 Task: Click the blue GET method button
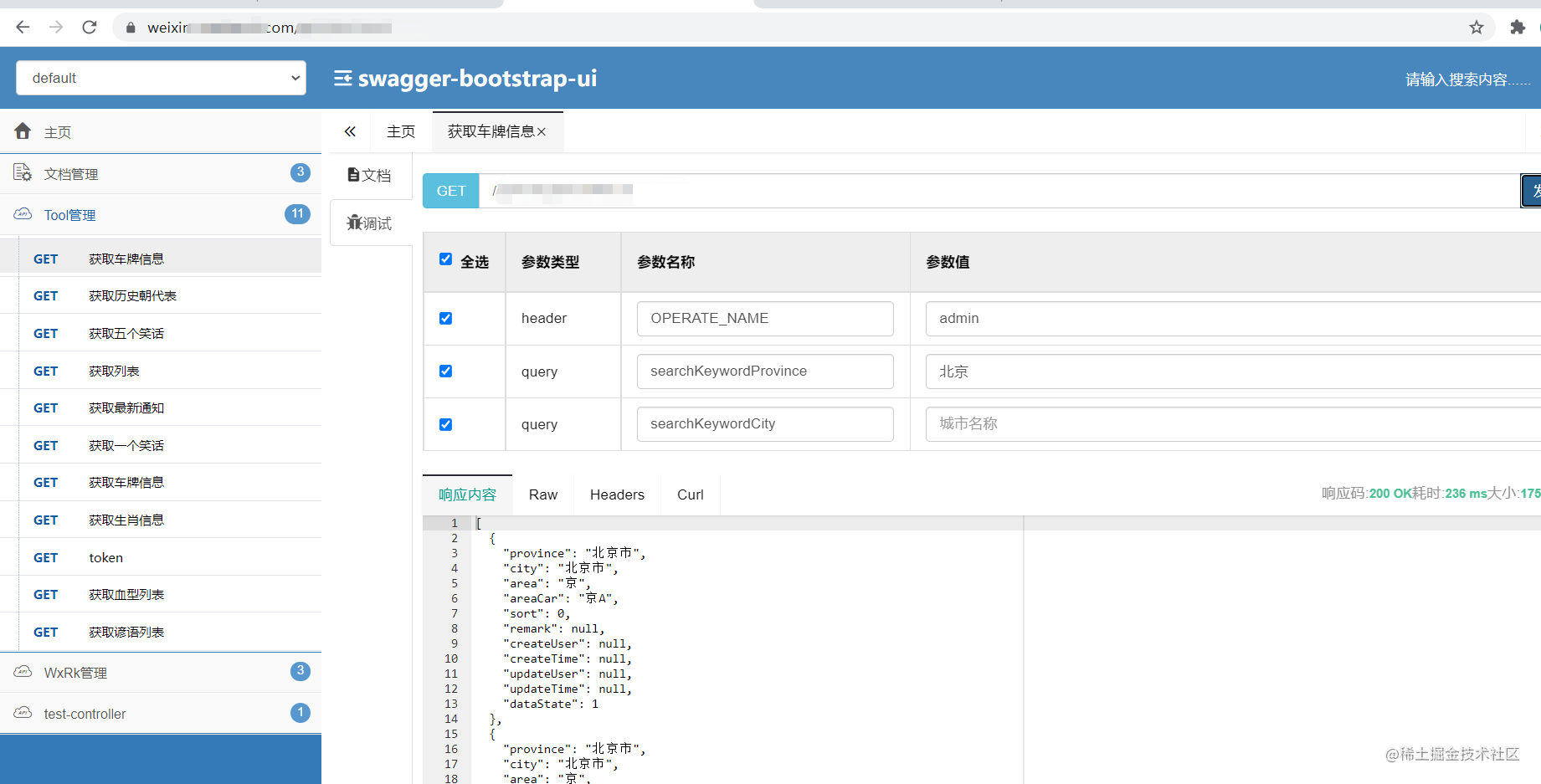pyautogui.click(x=451, y=191)
